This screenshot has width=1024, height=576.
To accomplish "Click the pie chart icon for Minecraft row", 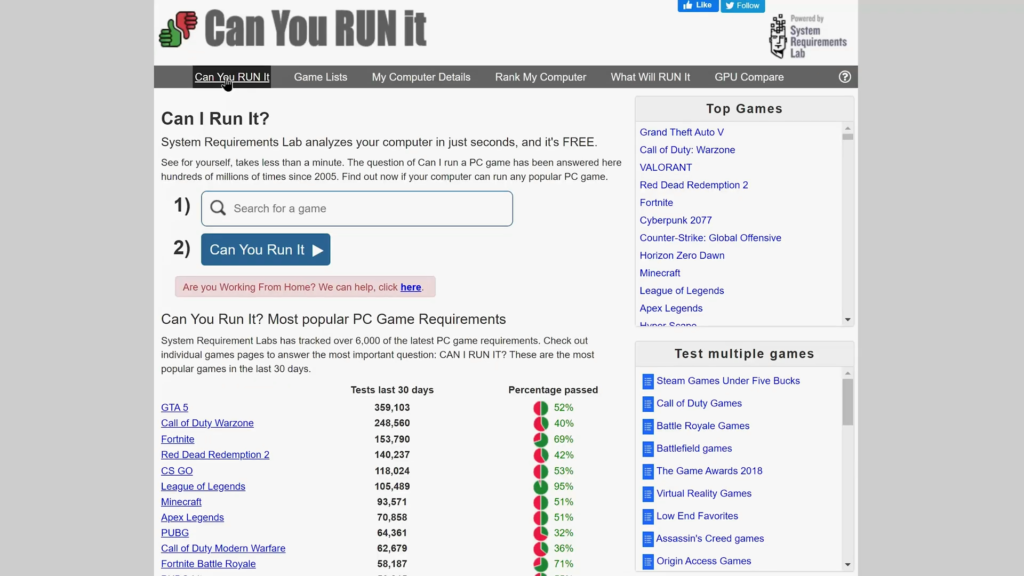I will [x=541, y=502].
